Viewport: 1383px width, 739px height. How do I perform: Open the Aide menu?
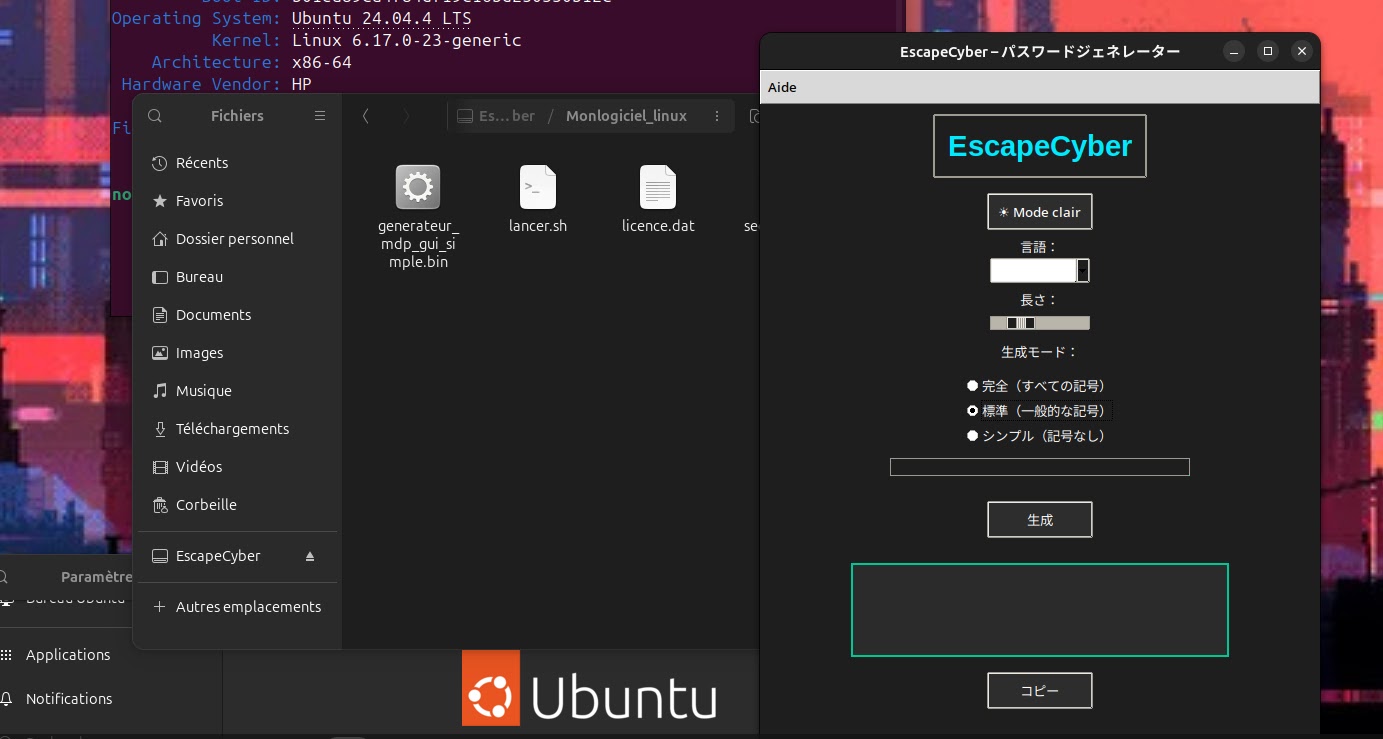[782, 87]
